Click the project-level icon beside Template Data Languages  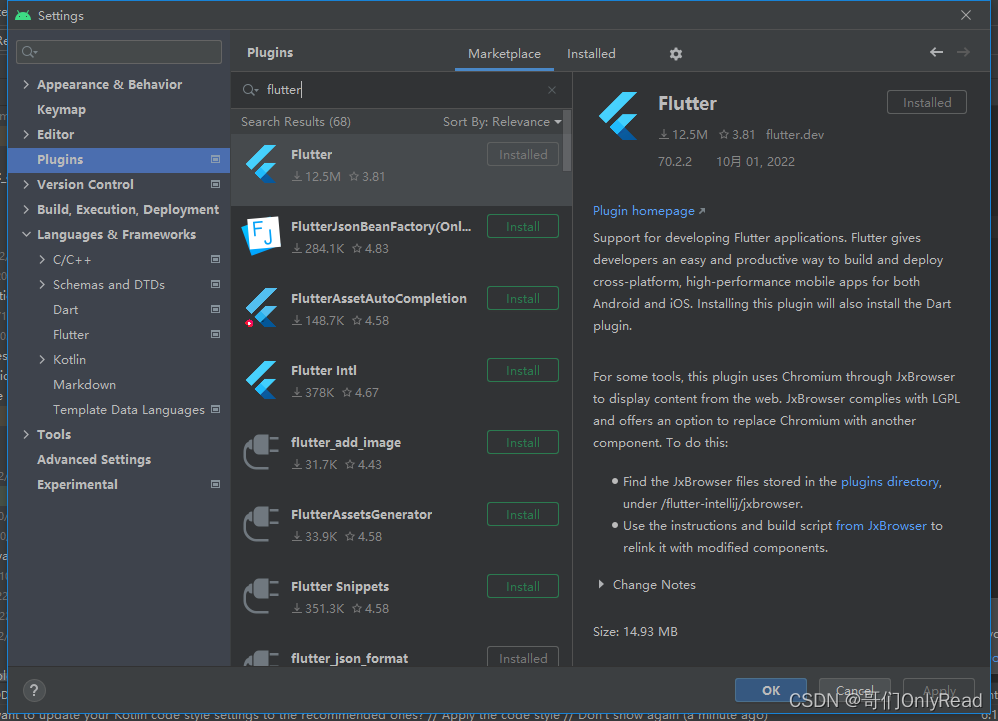(x=215, y=409)
